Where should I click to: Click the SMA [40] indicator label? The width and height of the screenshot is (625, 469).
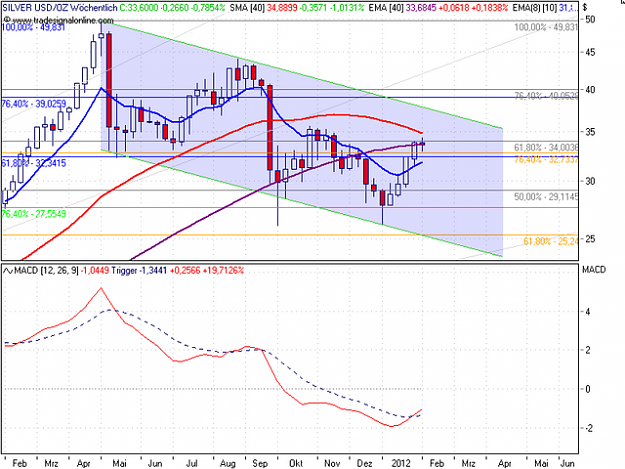pos(247,8)
